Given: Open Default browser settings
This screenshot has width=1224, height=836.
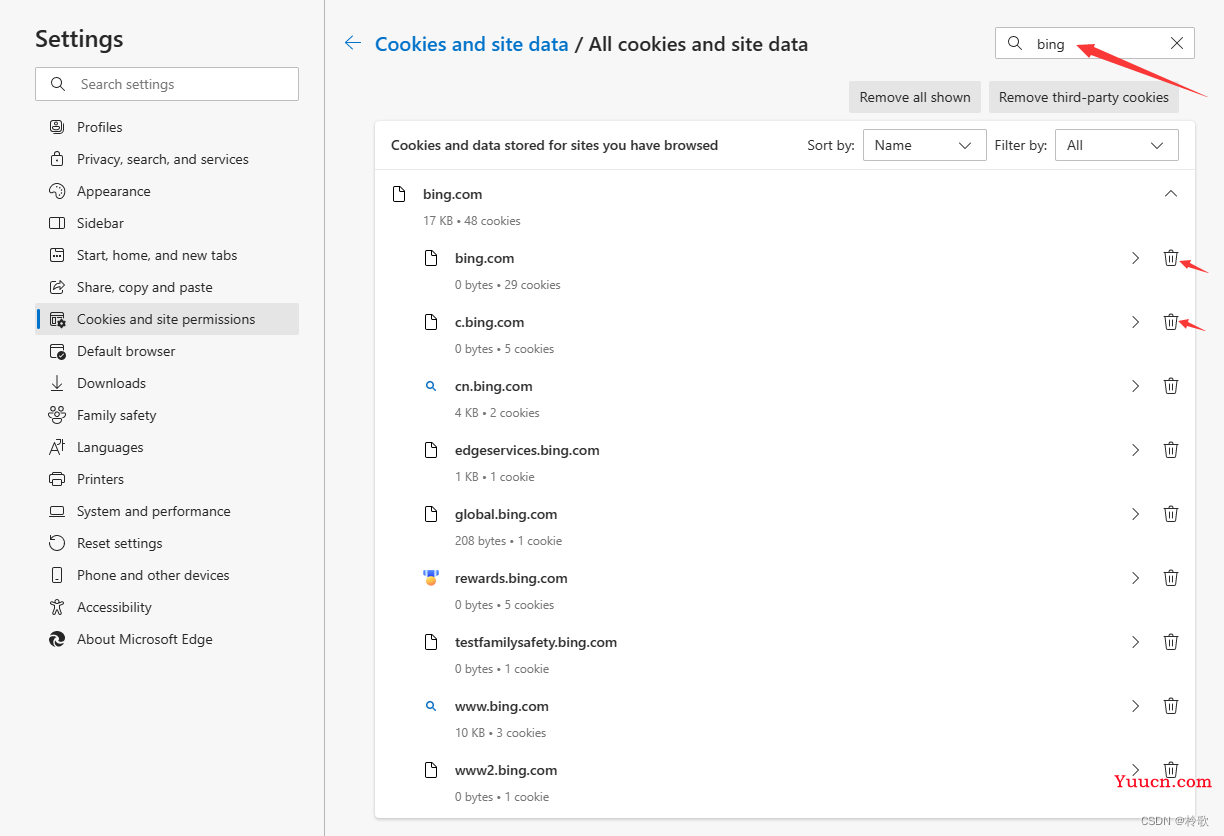Looking at the screenshot, I should click(167, 351).
